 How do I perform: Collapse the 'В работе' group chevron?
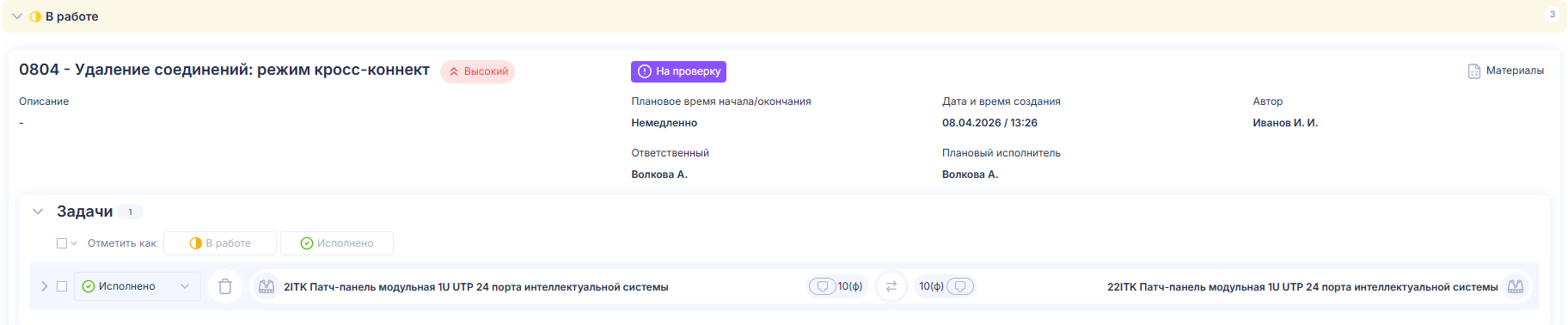point(17,16)
